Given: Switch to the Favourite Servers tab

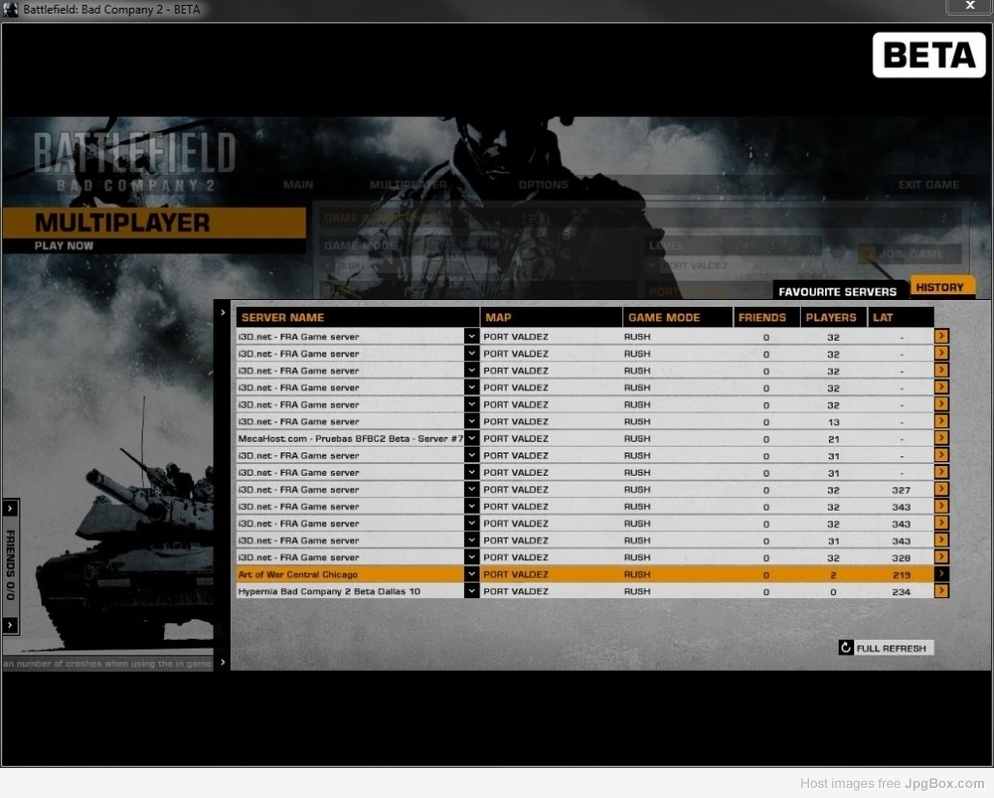Looking at the screenshot, I should [837, 291].
